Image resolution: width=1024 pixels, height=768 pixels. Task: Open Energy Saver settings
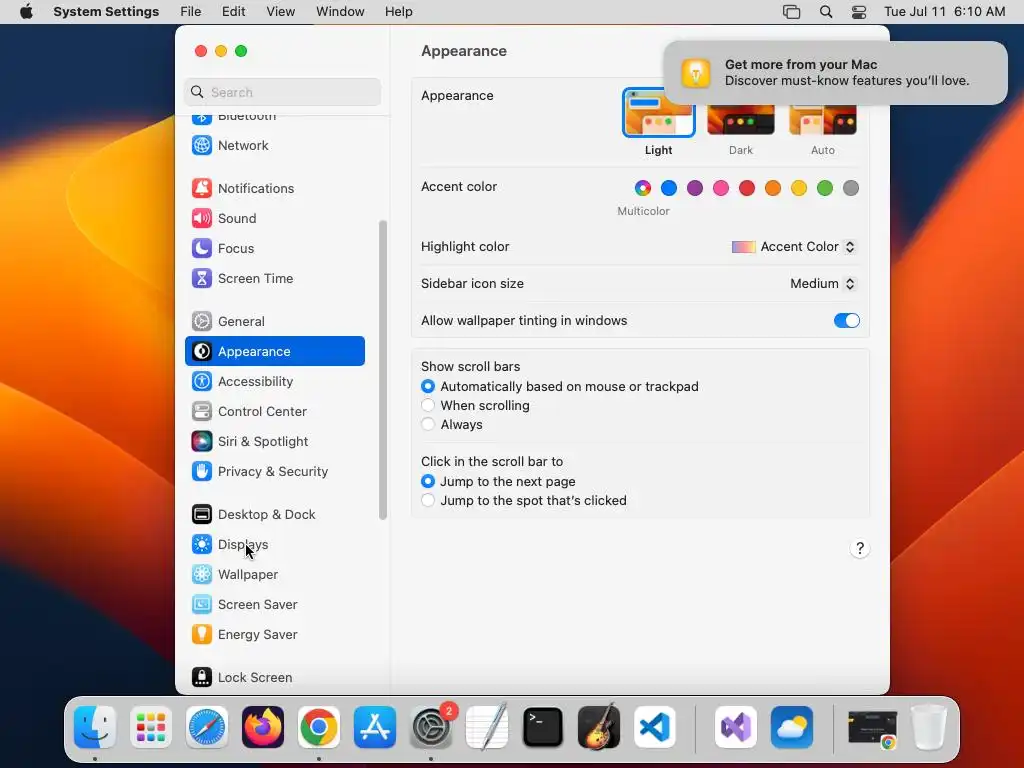[x=275, y=635]
